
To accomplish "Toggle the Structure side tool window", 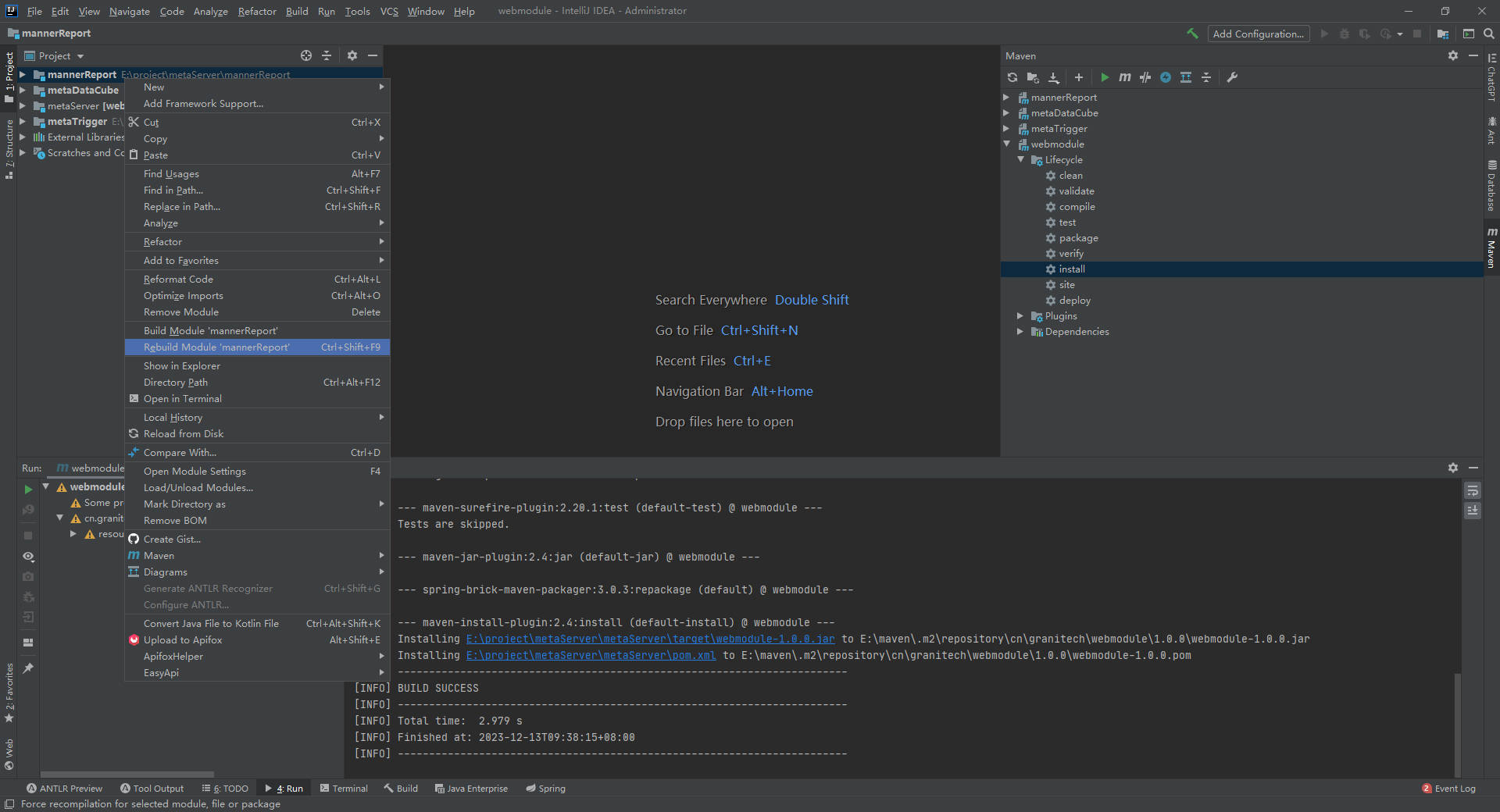I will [9, 148].
